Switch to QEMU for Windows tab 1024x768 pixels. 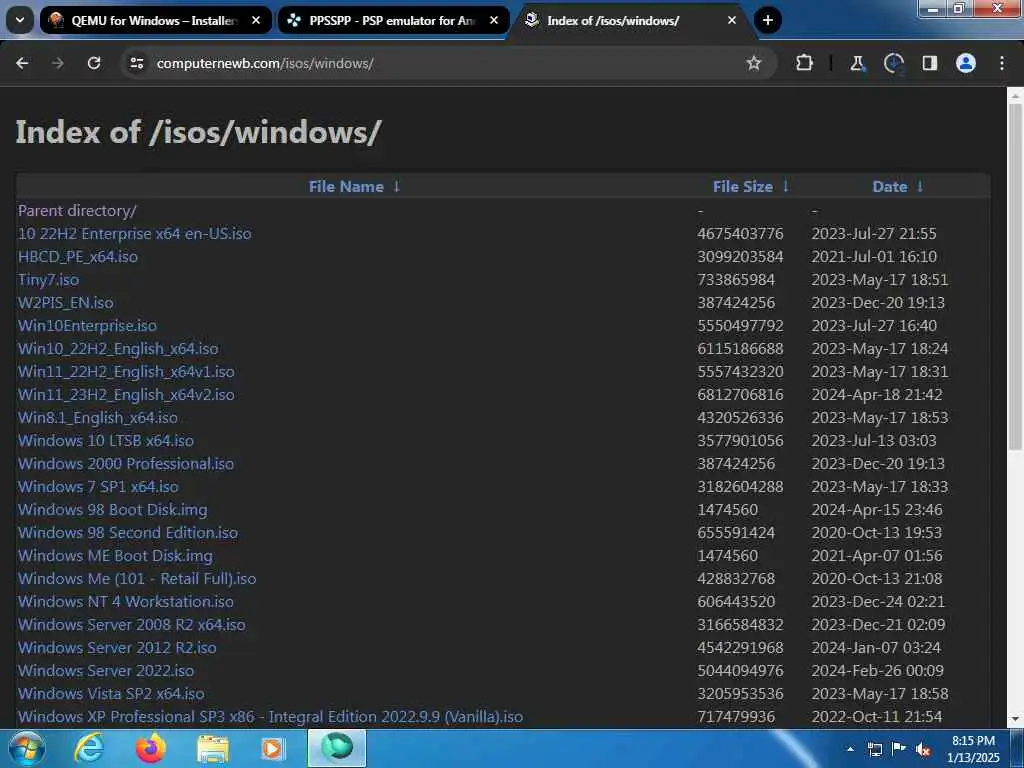[x=155, y=20]
